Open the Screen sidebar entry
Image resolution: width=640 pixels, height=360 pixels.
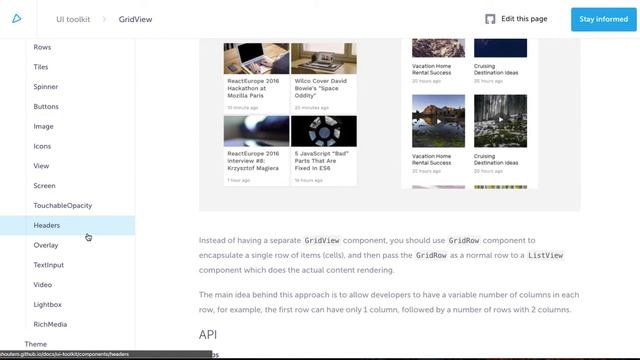tap(44, 186)
